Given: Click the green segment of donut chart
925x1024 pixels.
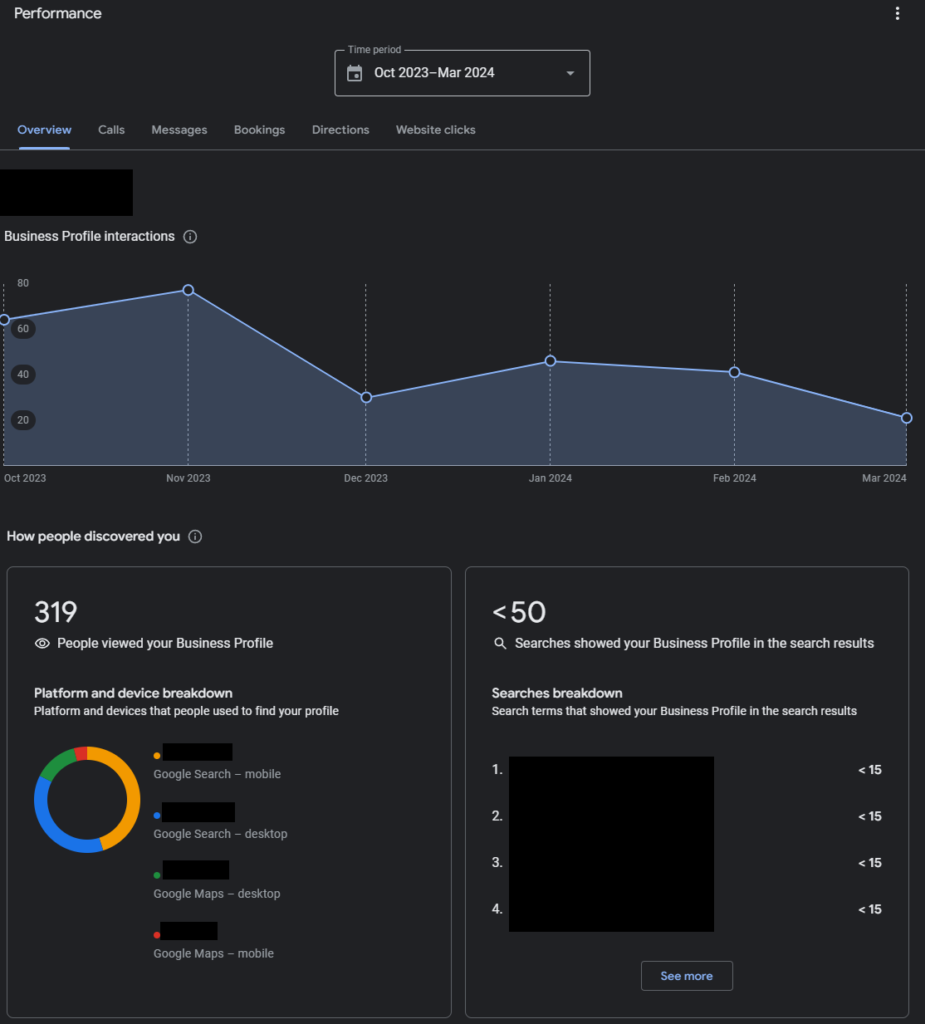Looking at the screenshot, I should (x=56, y=763).
